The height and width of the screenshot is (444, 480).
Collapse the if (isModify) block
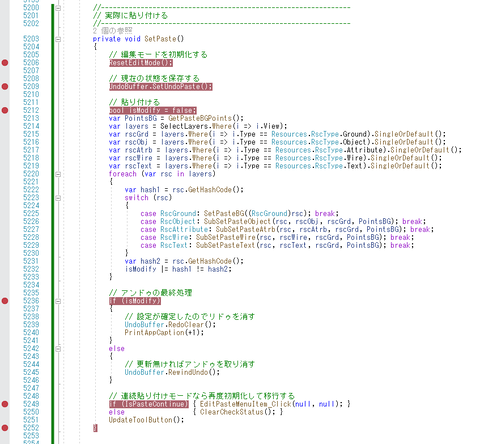click(58, 301)
